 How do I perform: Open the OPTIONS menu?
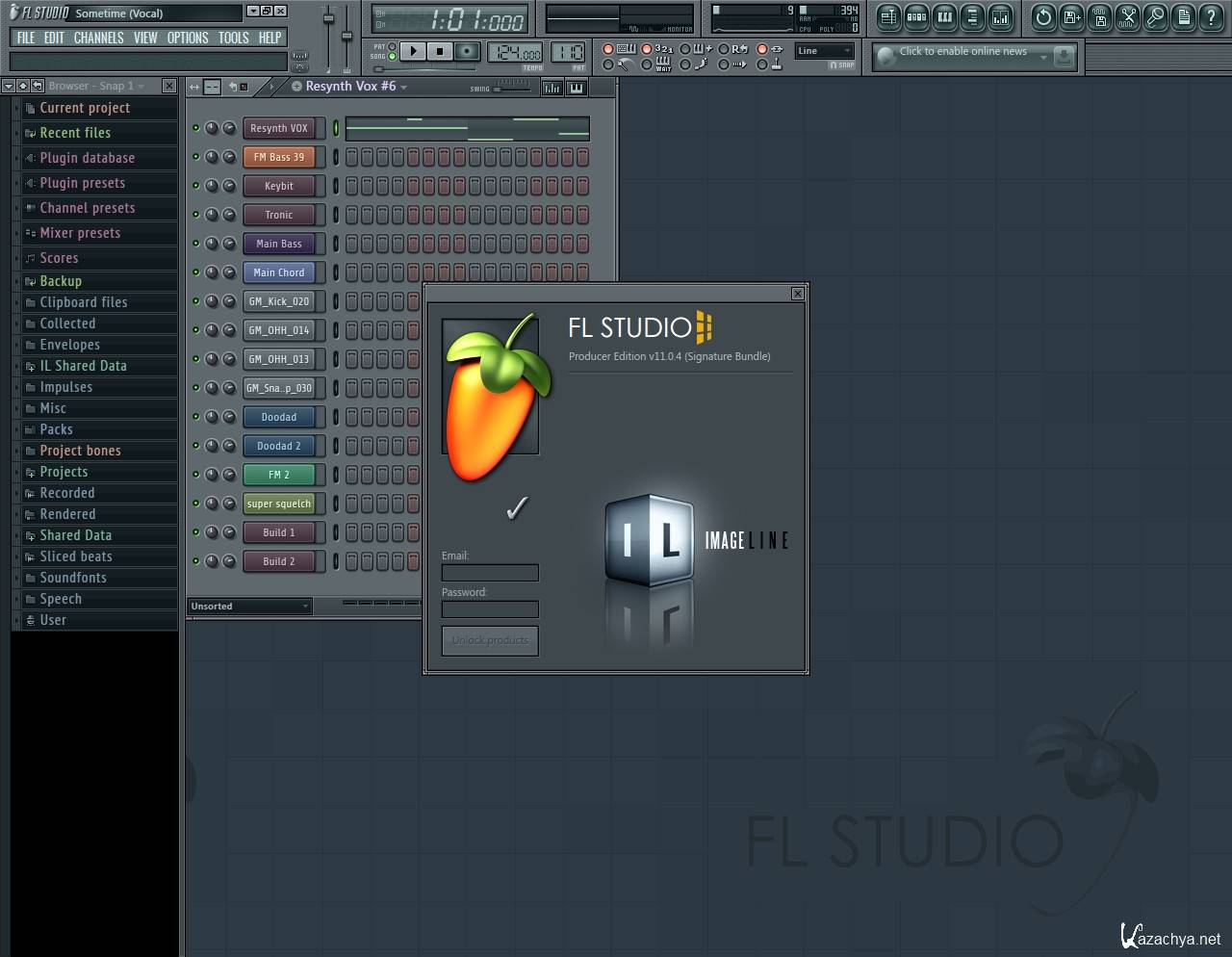tap(187, 38)
